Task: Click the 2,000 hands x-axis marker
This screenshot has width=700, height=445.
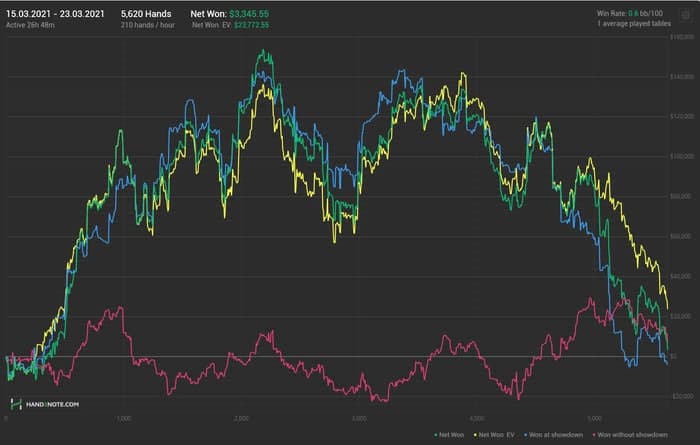Action: point(241,418)
